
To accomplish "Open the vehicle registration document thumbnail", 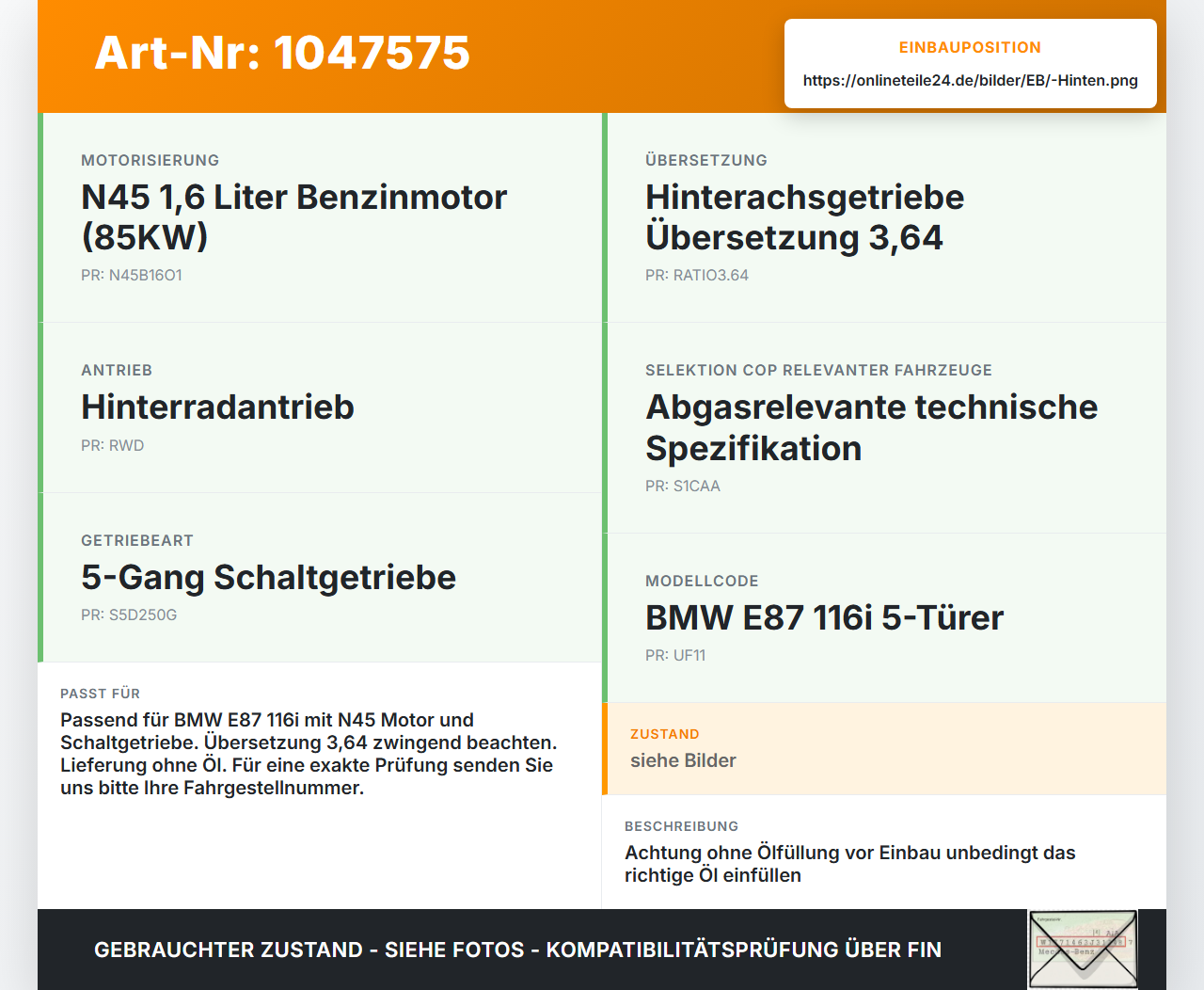I will pos(1083,950).
